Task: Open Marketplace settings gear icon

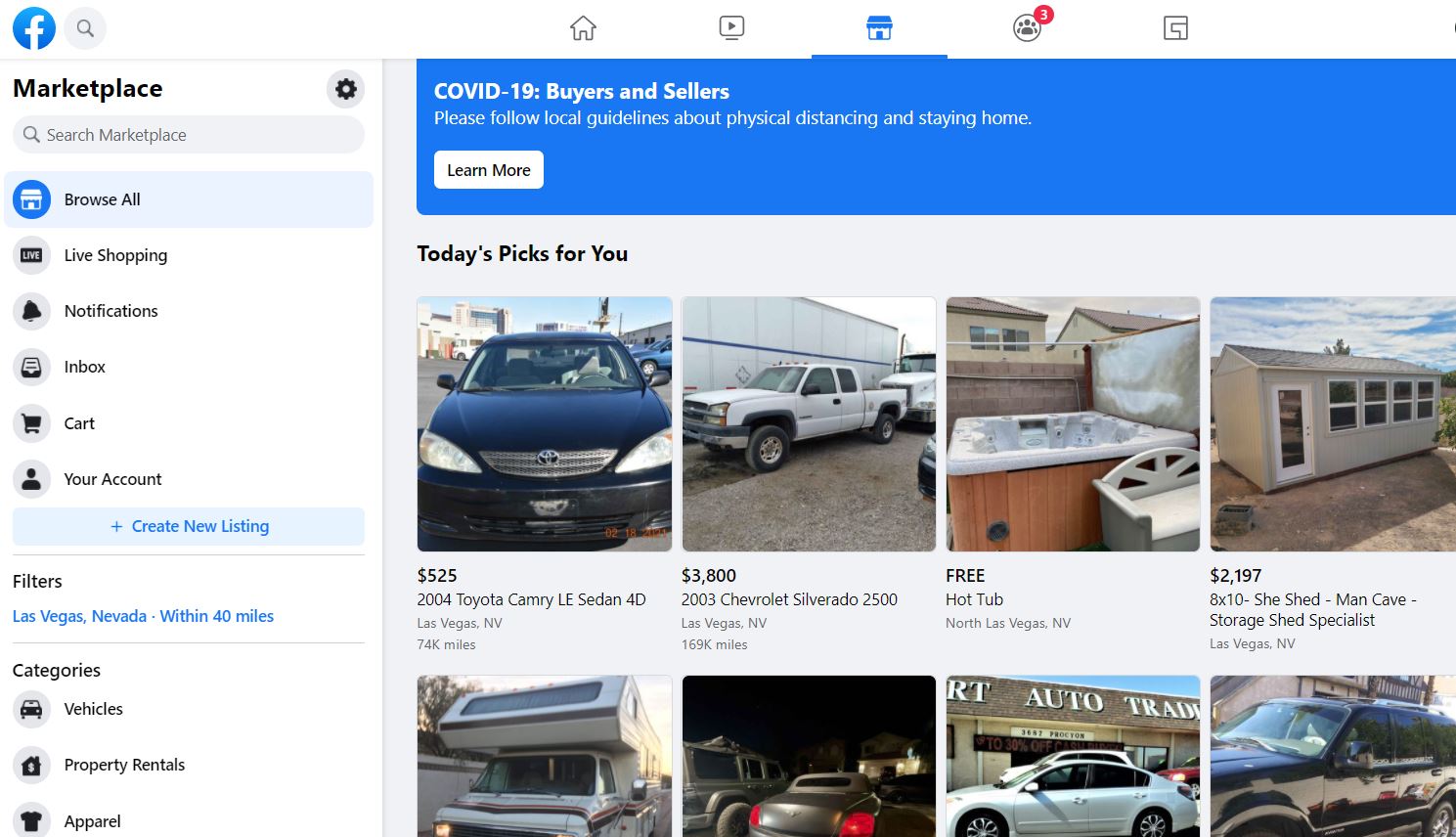Action: (x=345, y=89)
